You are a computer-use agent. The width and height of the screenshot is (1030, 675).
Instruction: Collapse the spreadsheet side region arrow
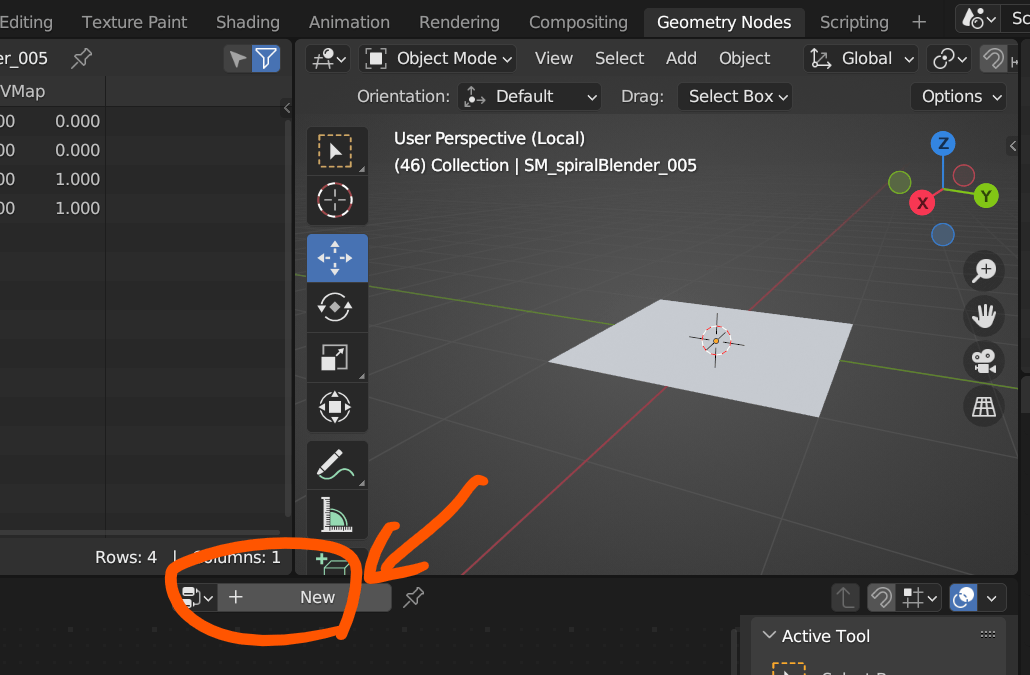point(286,108)
